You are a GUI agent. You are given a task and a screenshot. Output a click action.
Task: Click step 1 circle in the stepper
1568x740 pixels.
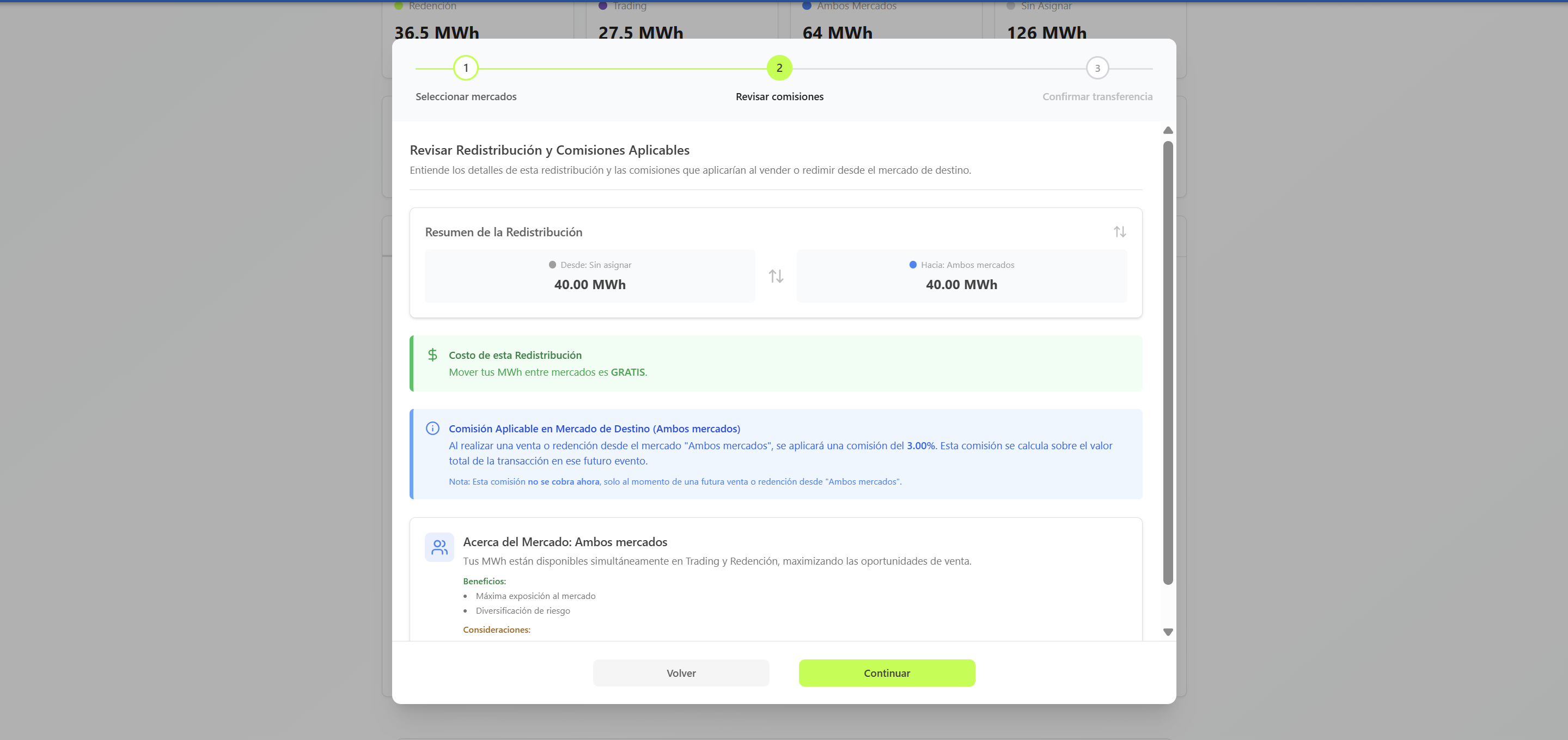point(466,68)
